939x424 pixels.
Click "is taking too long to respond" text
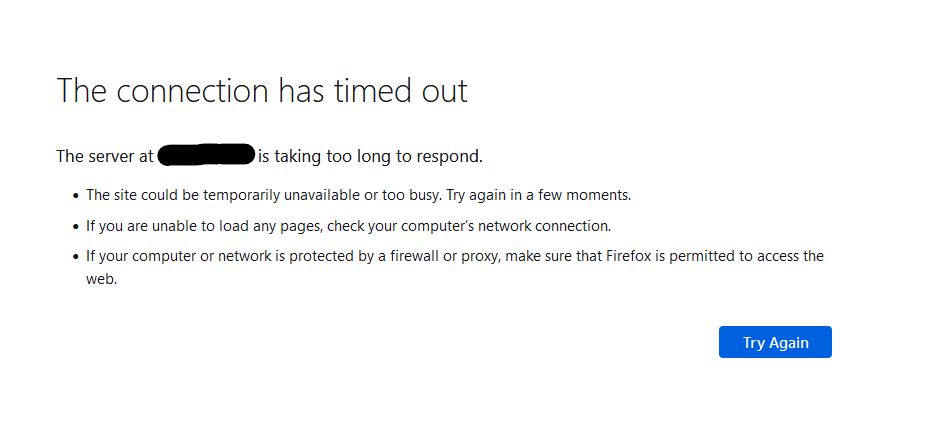(370, 156)
